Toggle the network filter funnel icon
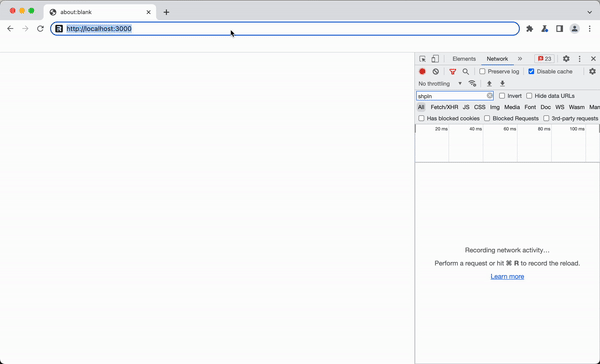This screenshot has width=600, height=364. (x=453, y=72)
